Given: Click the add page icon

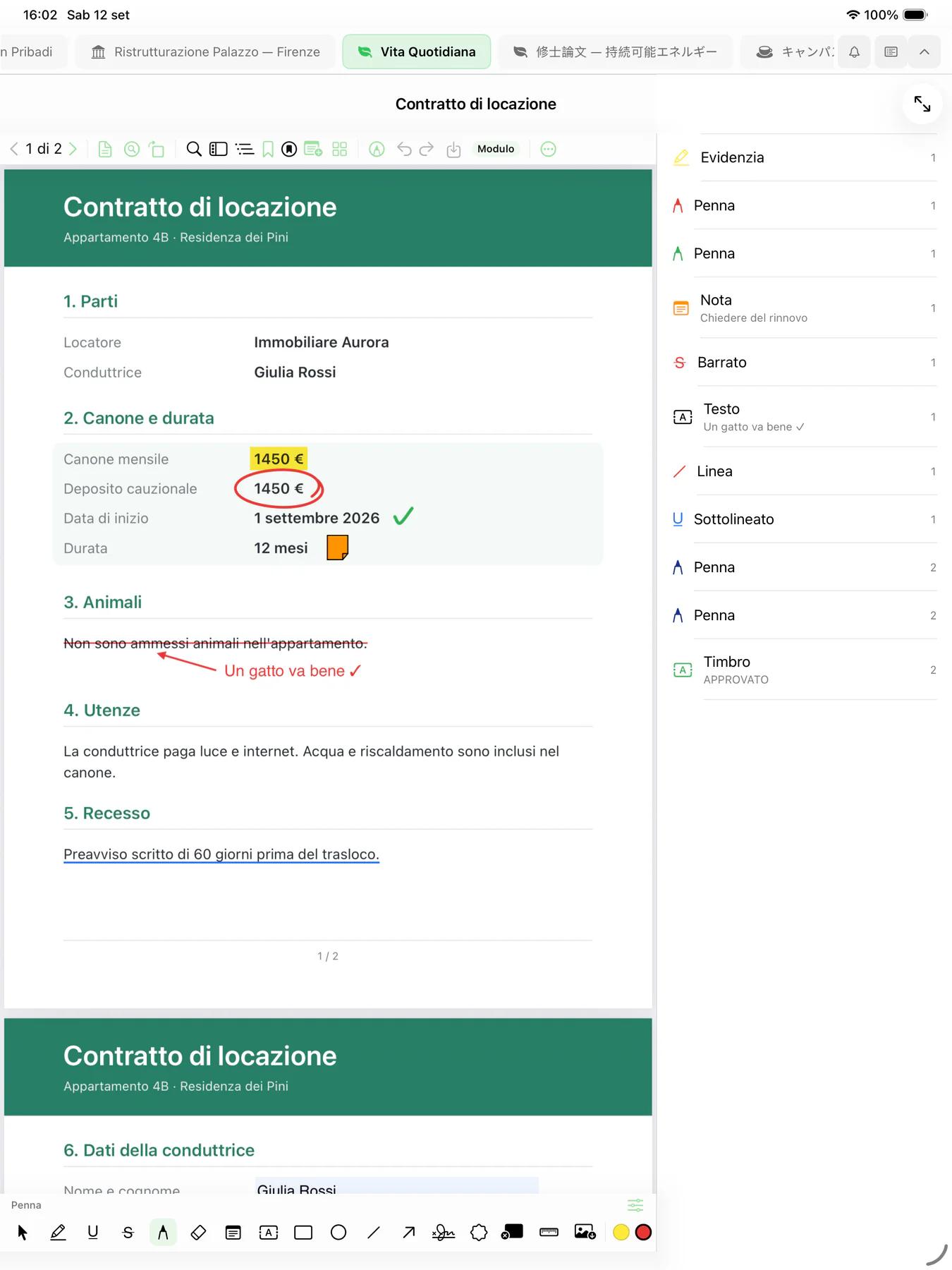Looking at the screenshot, I should point(313,149).
